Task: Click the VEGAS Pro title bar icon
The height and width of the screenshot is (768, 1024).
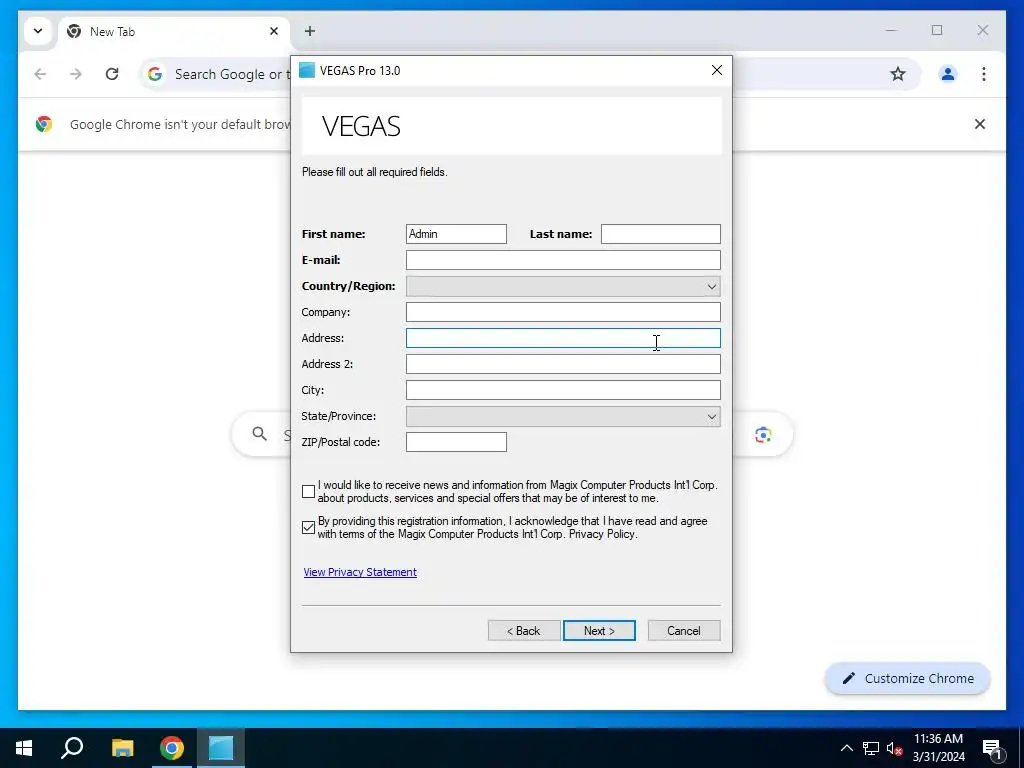Action: 307,70
